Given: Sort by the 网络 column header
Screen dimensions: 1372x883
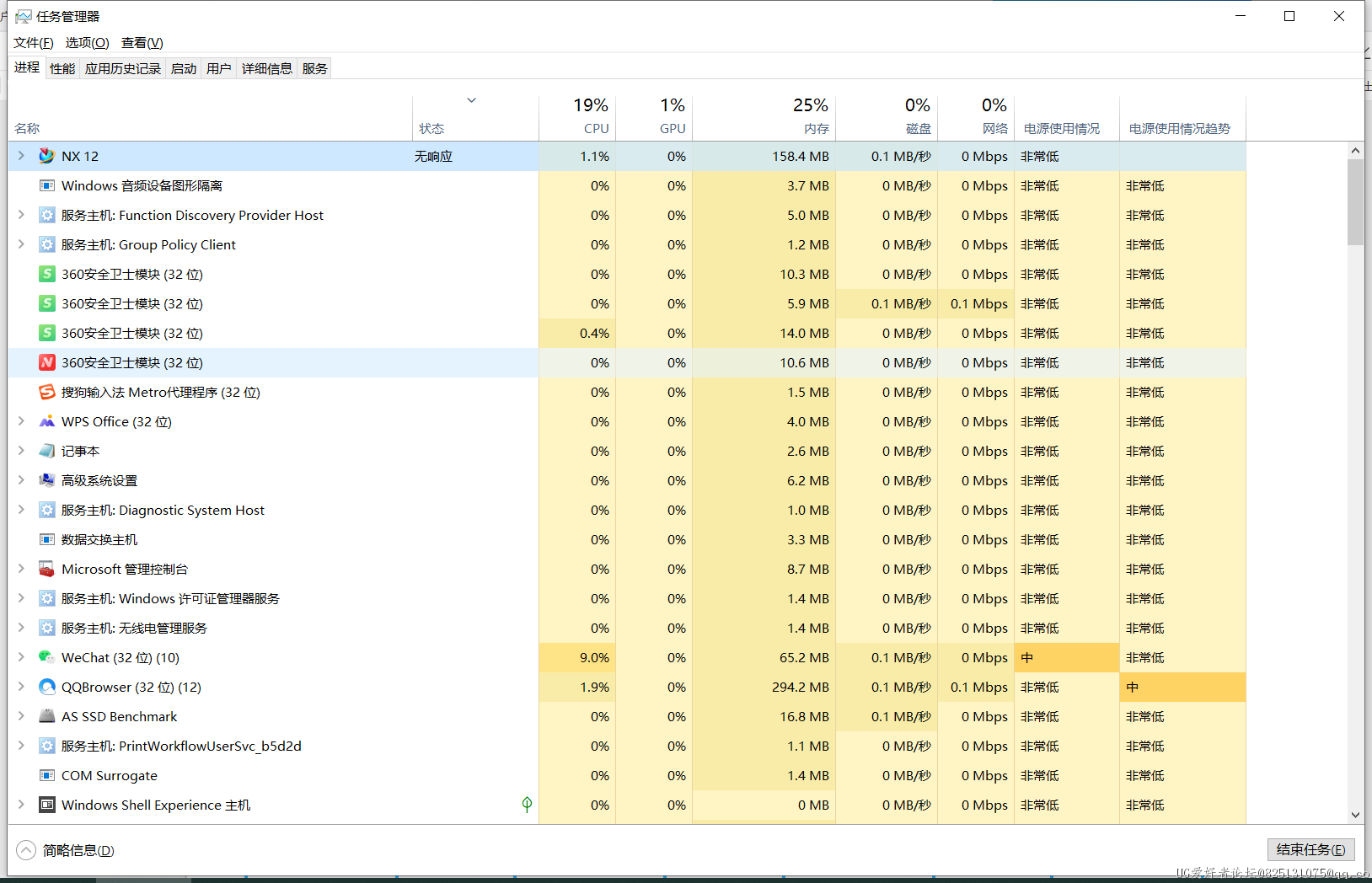Looking at the screenshot, I should 976,116.
